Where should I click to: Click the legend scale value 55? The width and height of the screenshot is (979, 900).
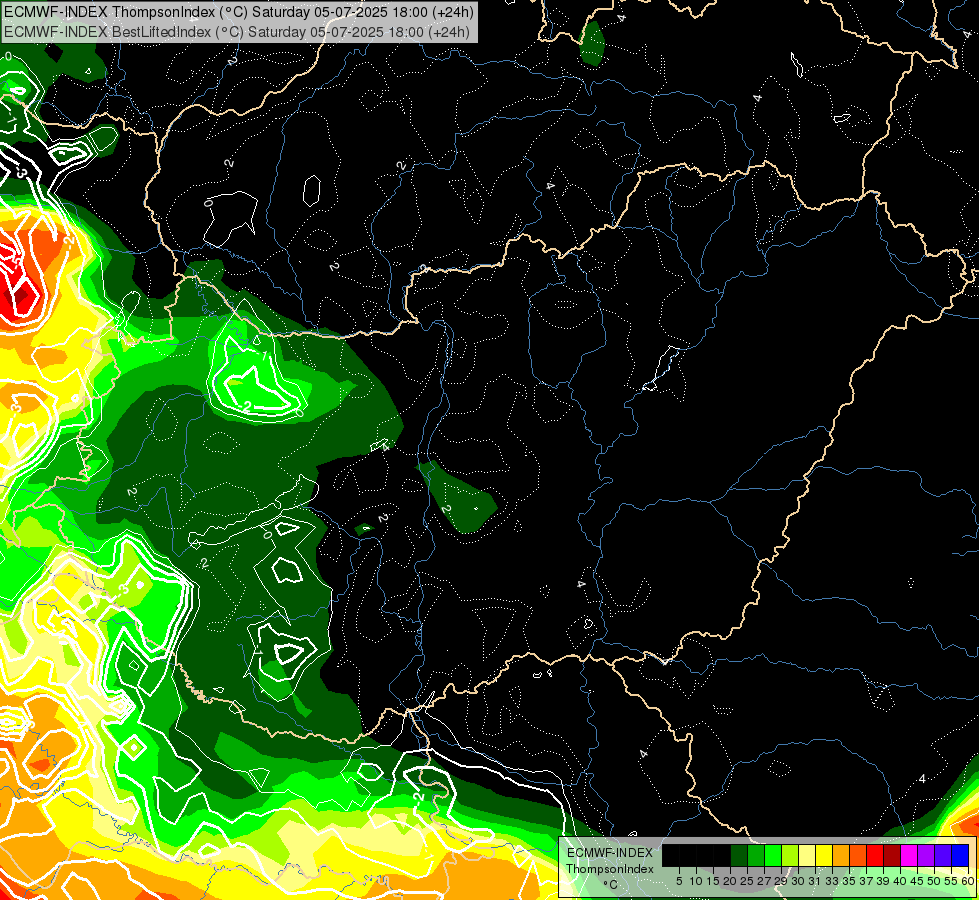point(952,881)
